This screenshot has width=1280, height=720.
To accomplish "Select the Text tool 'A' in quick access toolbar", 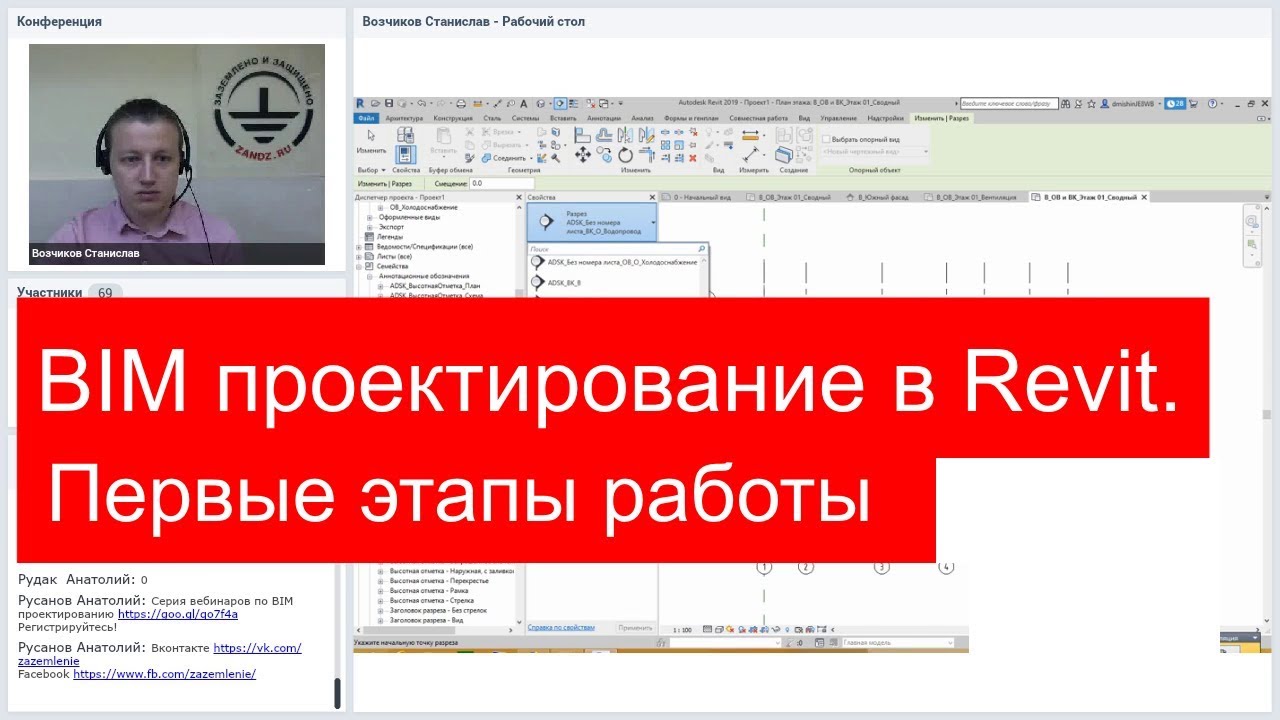I will [524, 103].
